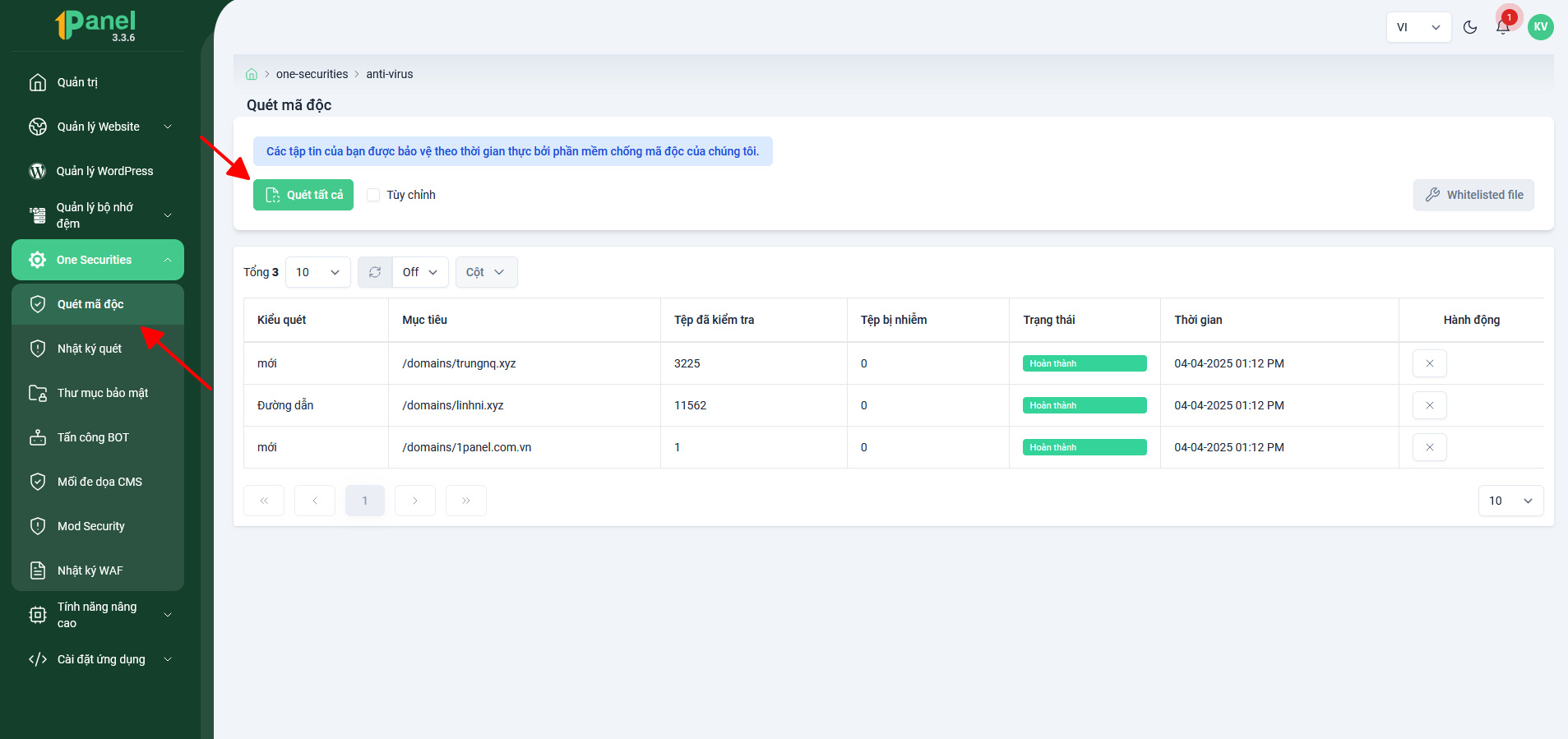Screen dimensions: 1568x739
Task: Open the notifications bell
Action: pyautogui.click(x=1503, y=27)
